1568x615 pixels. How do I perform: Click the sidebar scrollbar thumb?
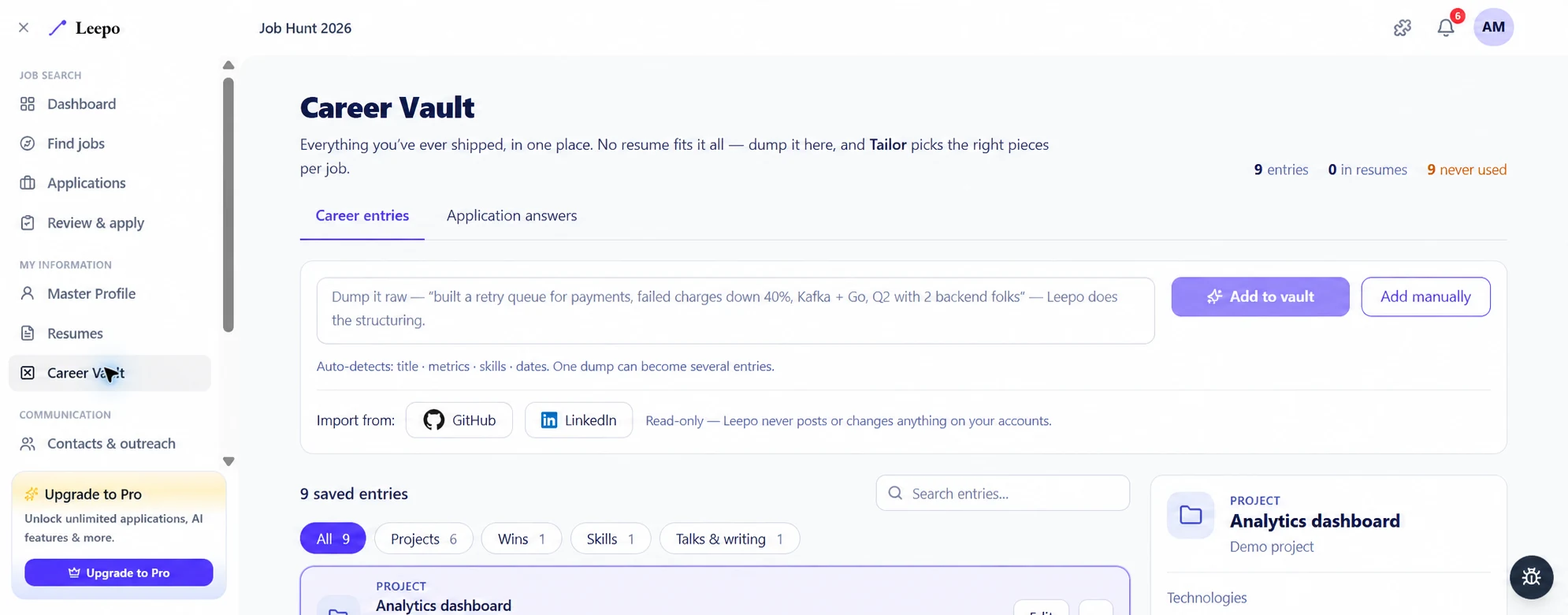[x=229, y=205]
